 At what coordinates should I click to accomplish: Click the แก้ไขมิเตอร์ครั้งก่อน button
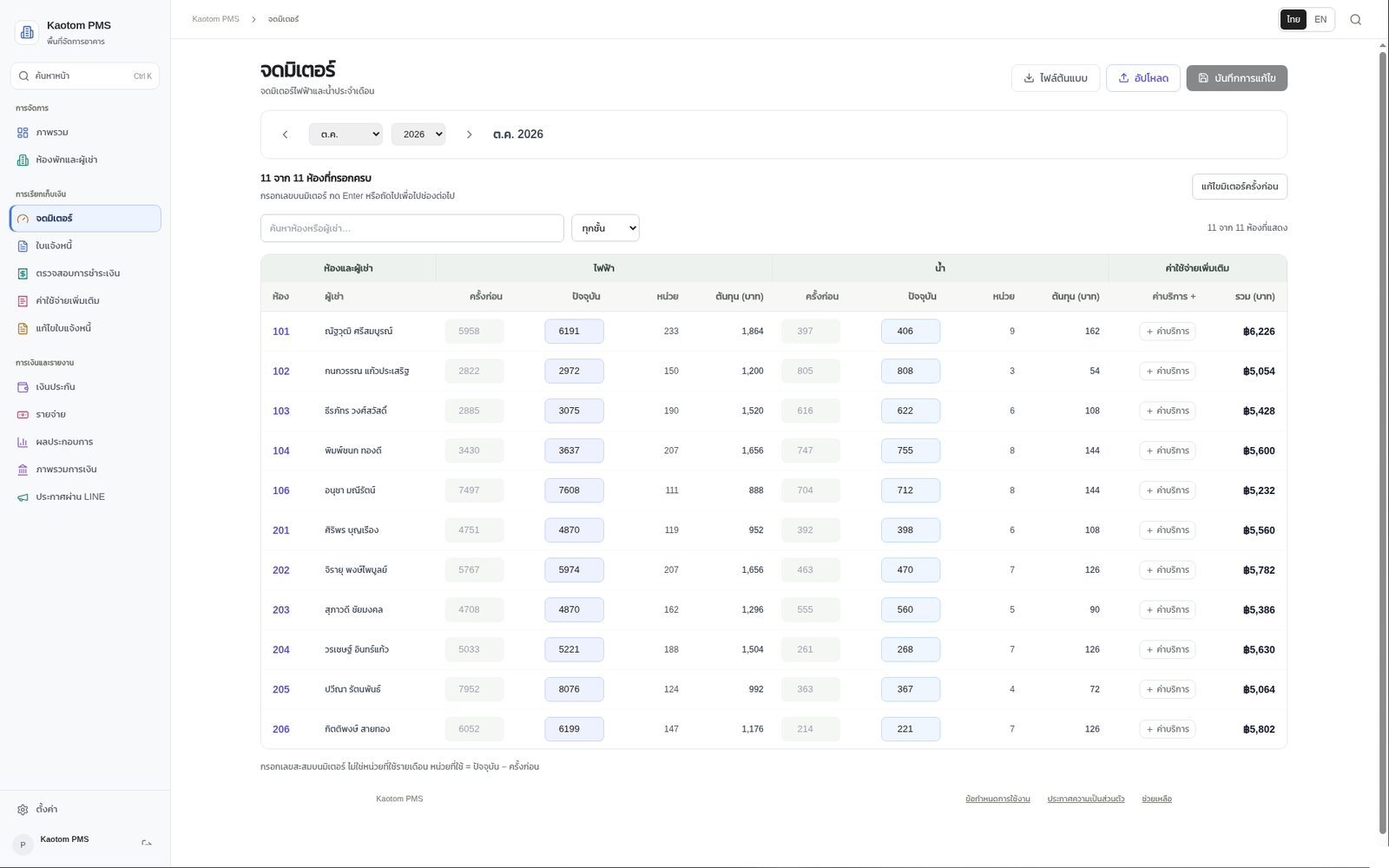click(1240, 187)
